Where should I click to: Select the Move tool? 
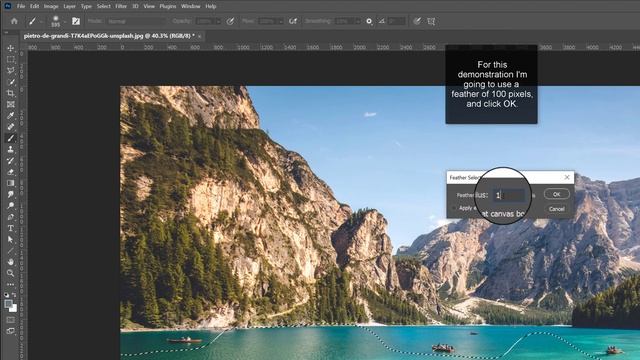click(x=11, y=48)
